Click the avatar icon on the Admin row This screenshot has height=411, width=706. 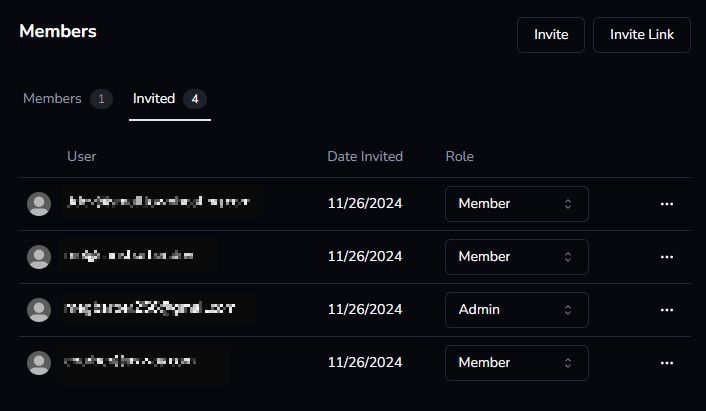39,310
